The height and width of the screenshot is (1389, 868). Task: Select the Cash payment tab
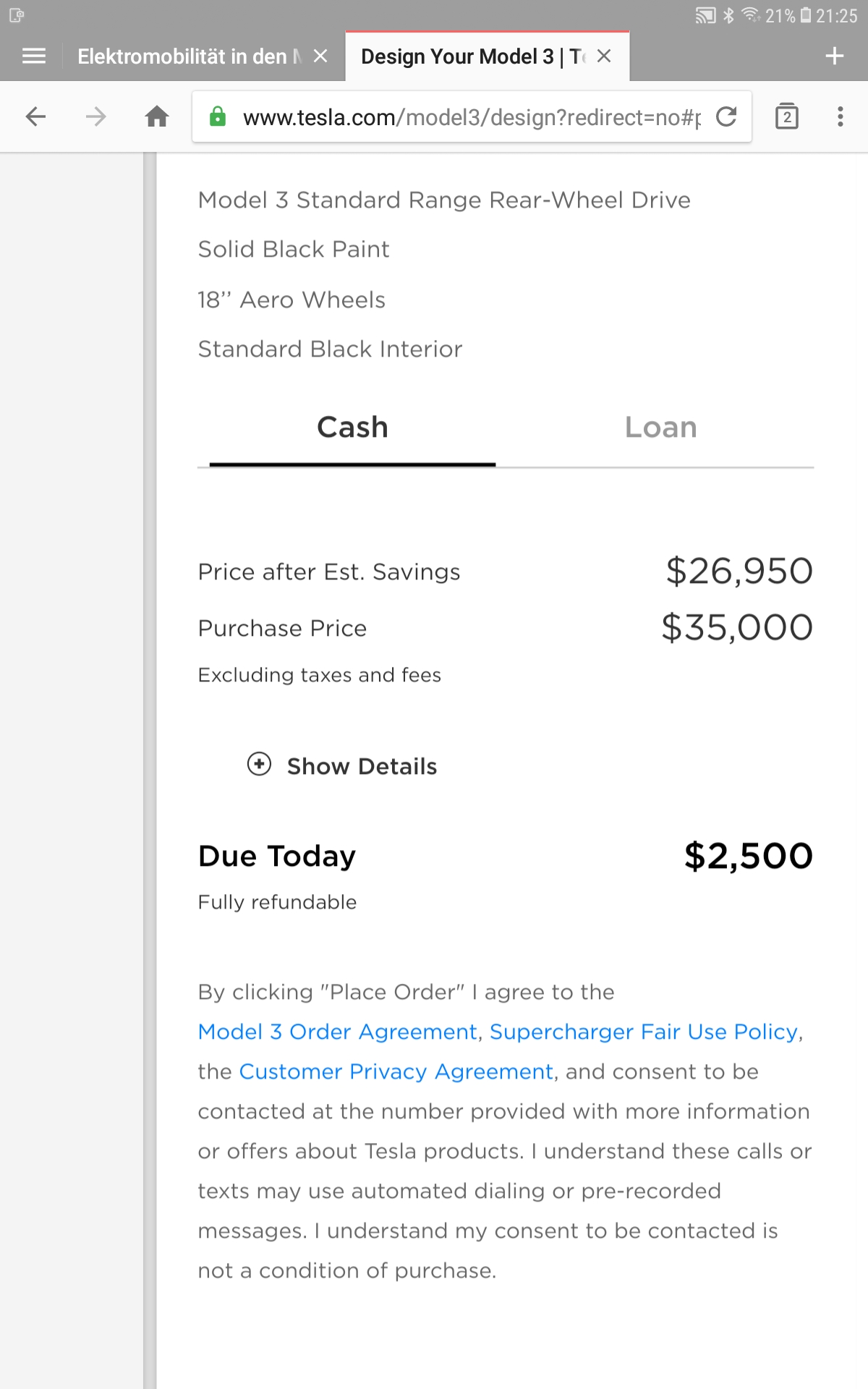click(x=352, y=428)
